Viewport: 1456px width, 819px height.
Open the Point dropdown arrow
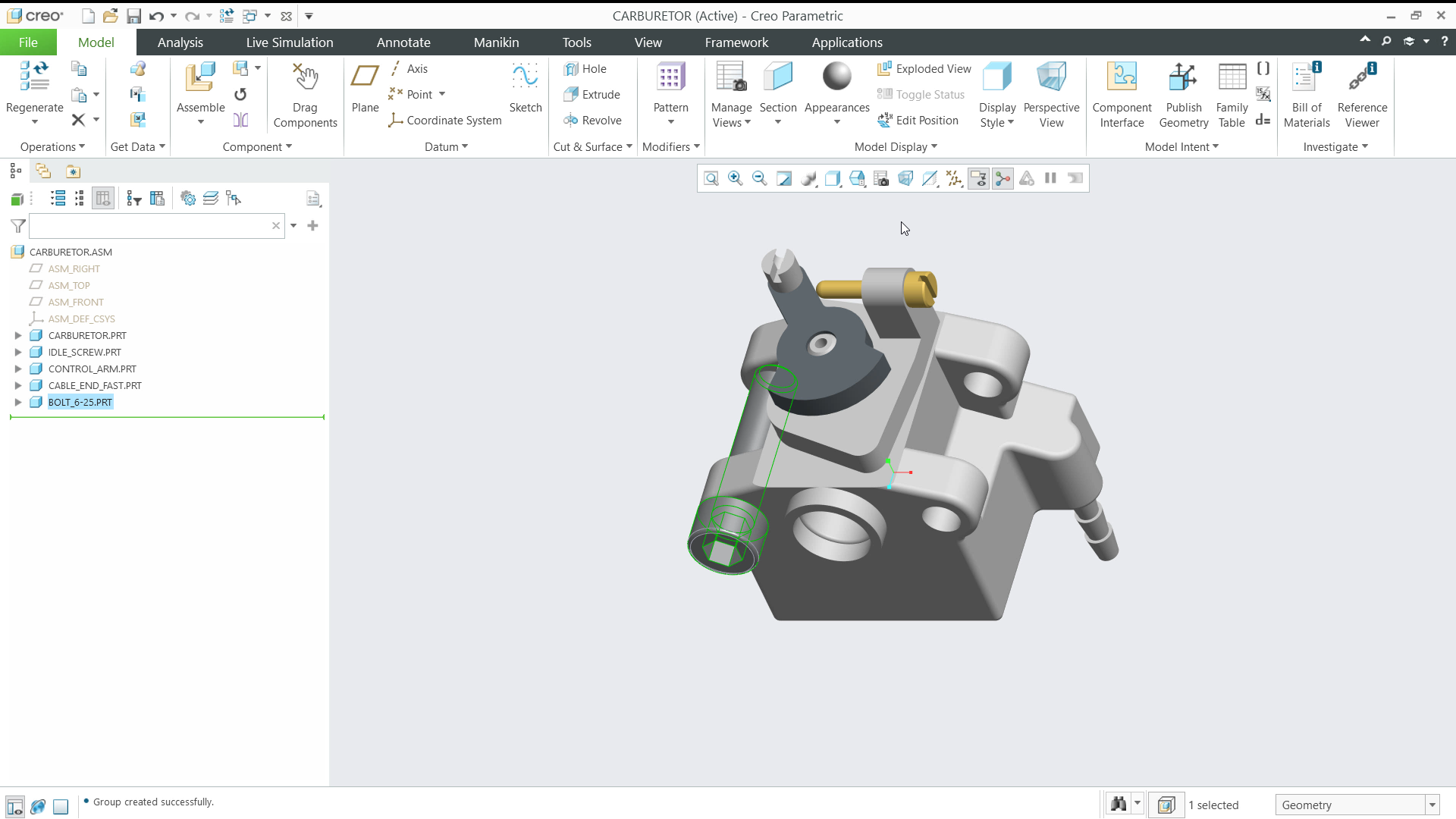(442, 95)
